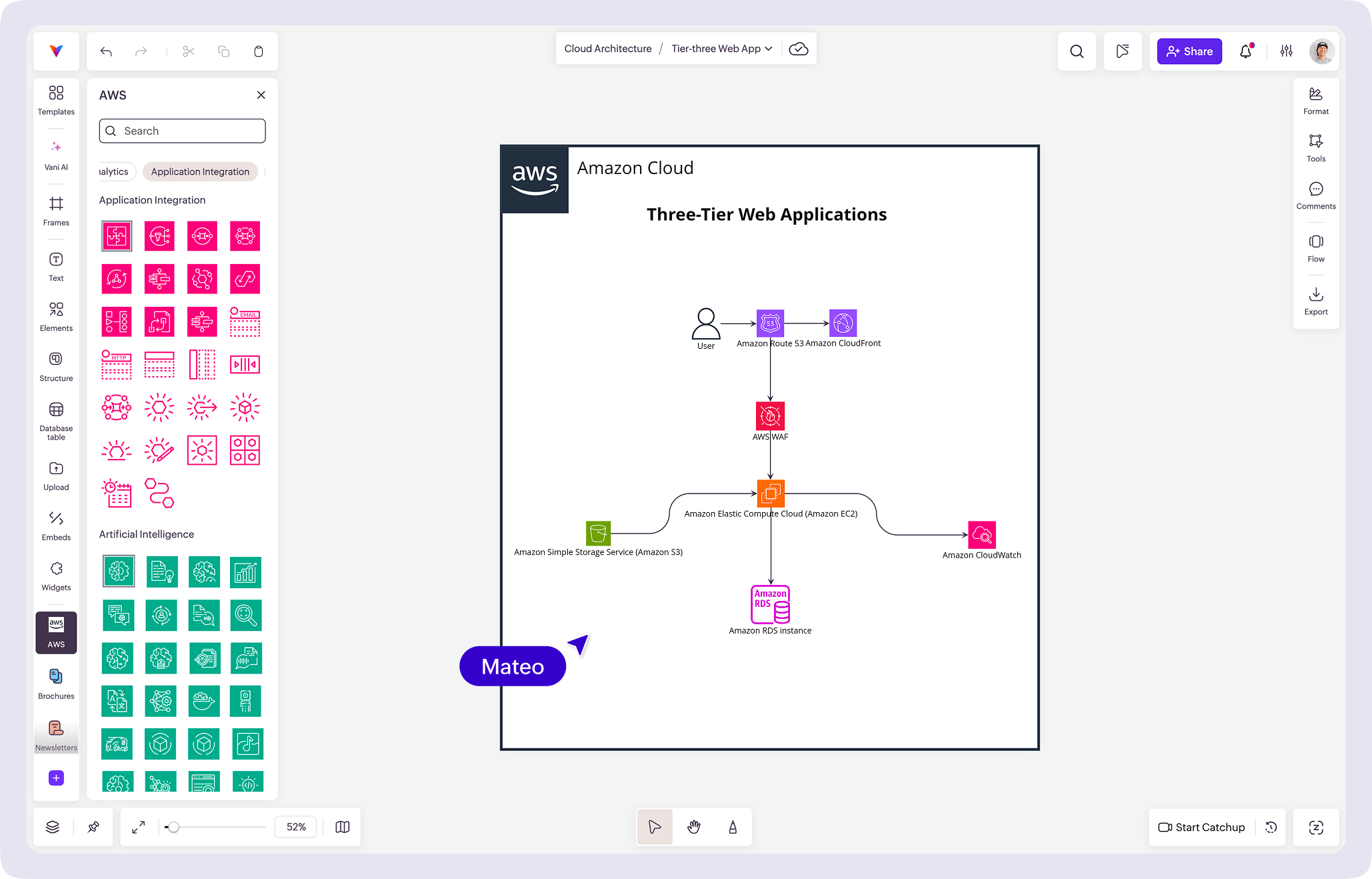1372x879 pixels.
Task: Toggle the minimap view
Action: click(342, 827)
